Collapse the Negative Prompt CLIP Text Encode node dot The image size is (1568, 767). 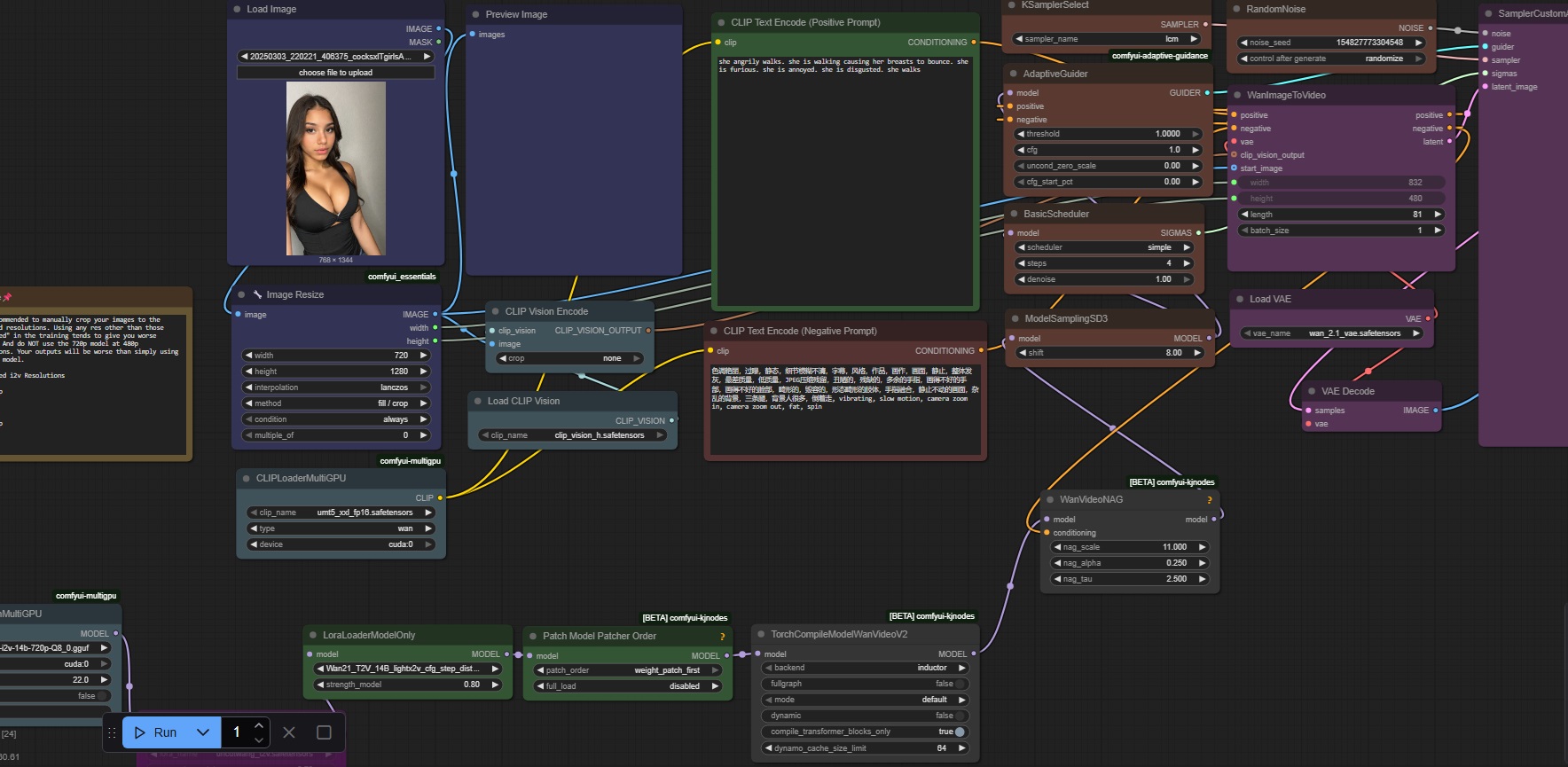click(713, 331)
